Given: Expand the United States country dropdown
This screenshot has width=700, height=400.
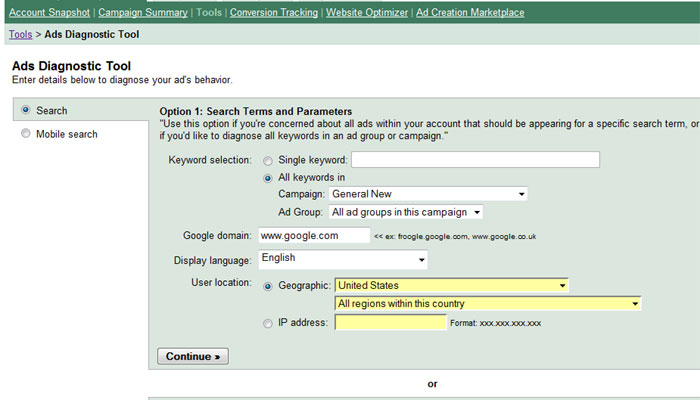Looking at the screenshot, I should pyautogui.click(x=452, y=285).
